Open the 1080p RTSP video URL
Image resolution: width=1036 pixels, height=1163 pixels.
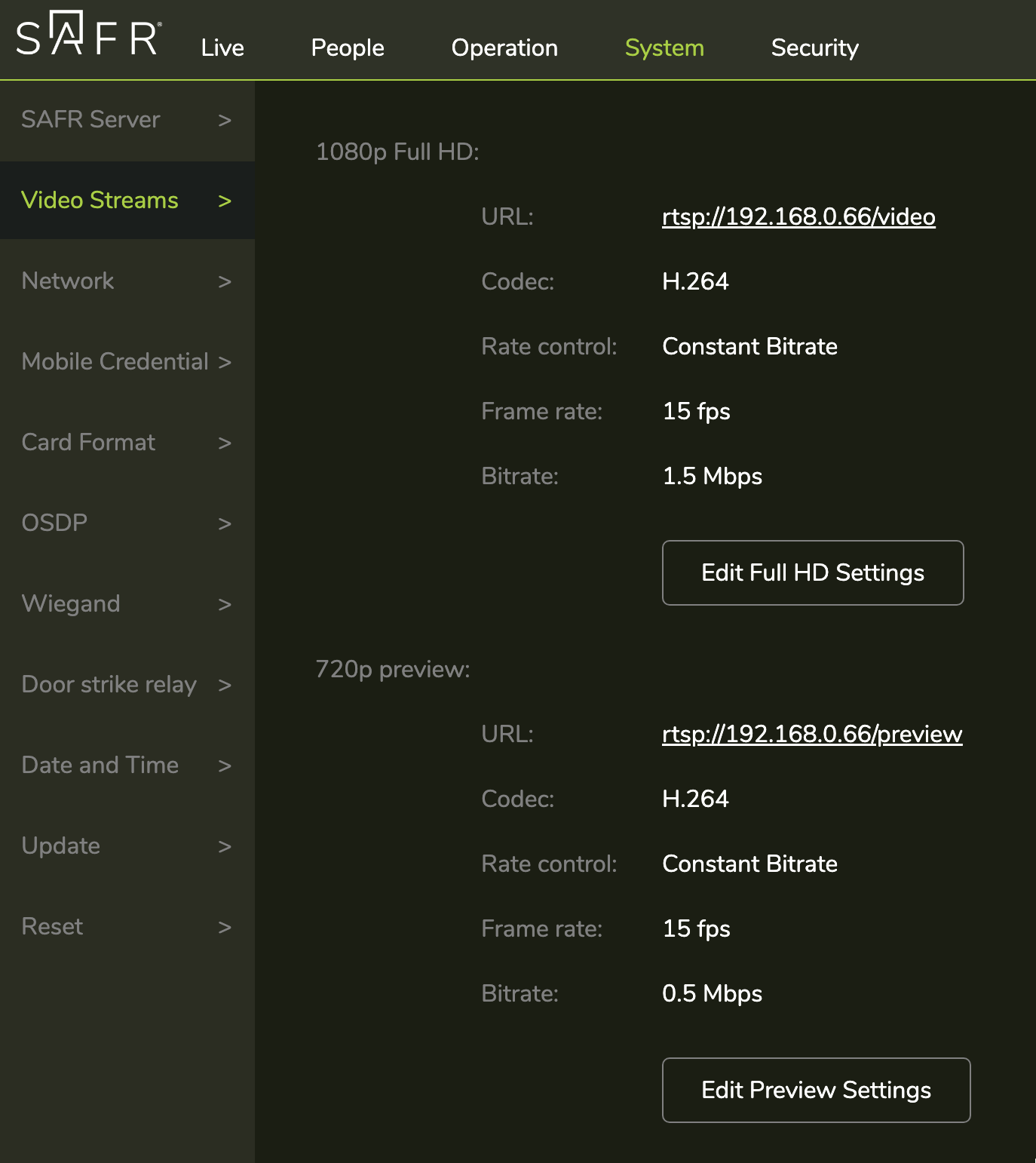coord(798,217)
